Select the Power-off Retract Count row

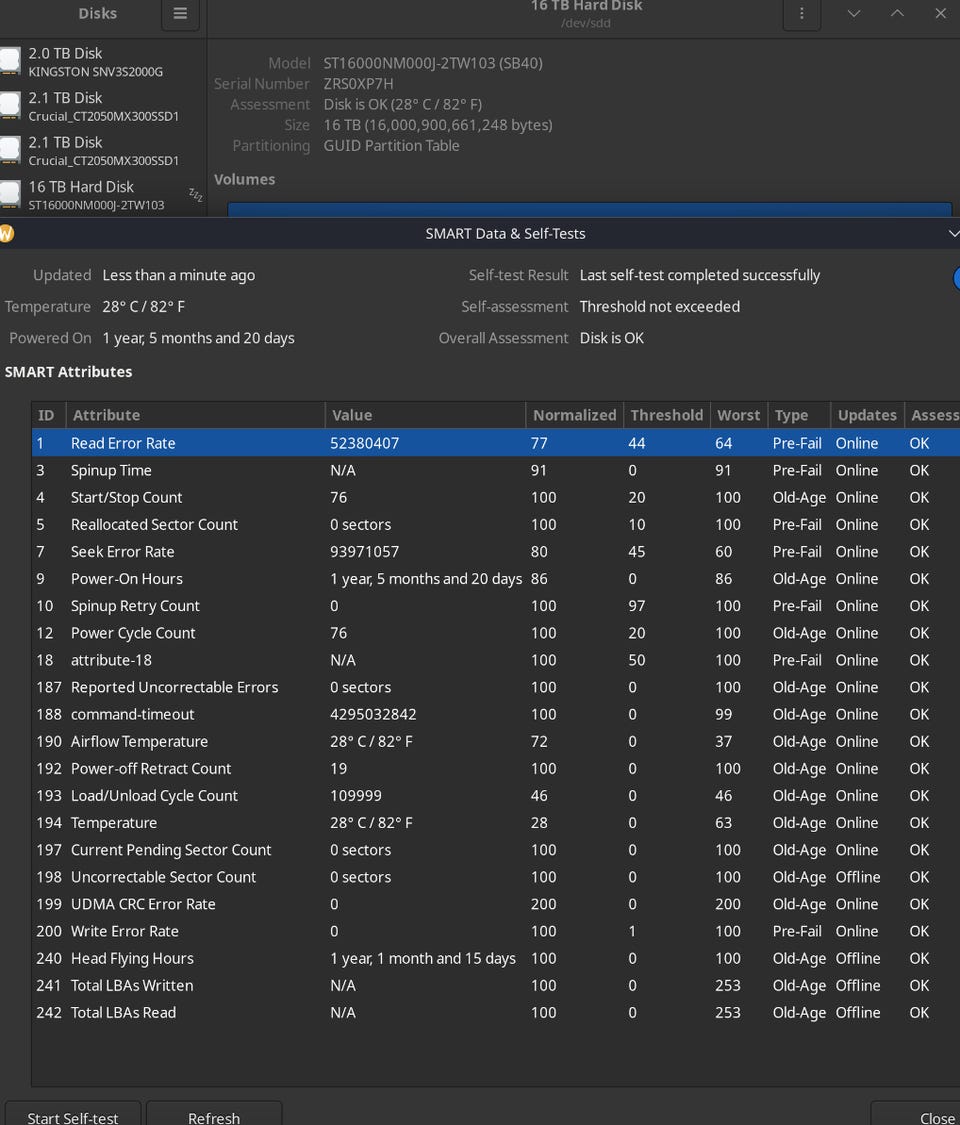click(x=496, y=768)
